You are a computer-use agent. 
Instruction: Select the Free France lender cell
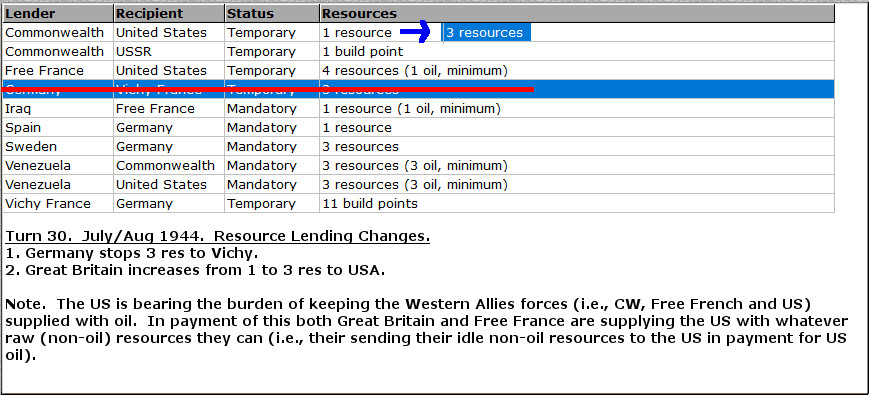coord(58,71)
